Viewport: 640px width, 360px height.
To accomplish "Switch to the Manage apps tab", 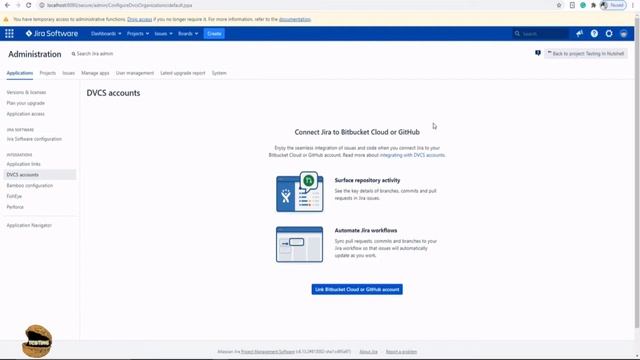I will [x=95, y=73].
